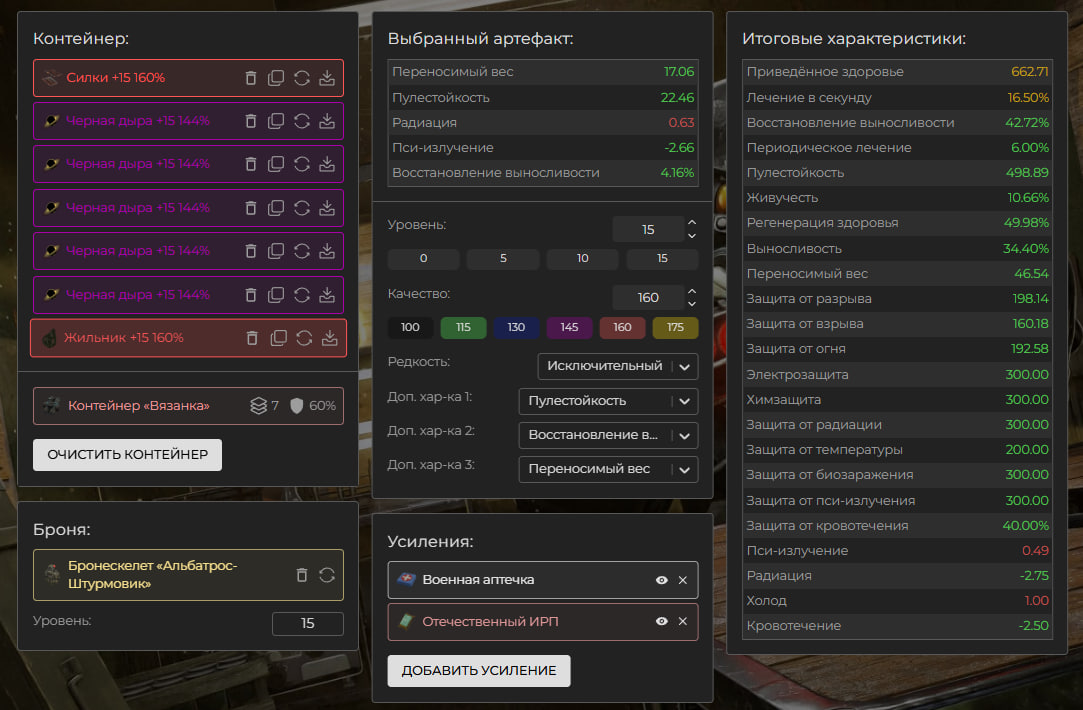The image size is (1083, 710).
Task: Click ОЧИСТИТЬ КОНТЕЙНЕР button
Action: coord(127,454)
